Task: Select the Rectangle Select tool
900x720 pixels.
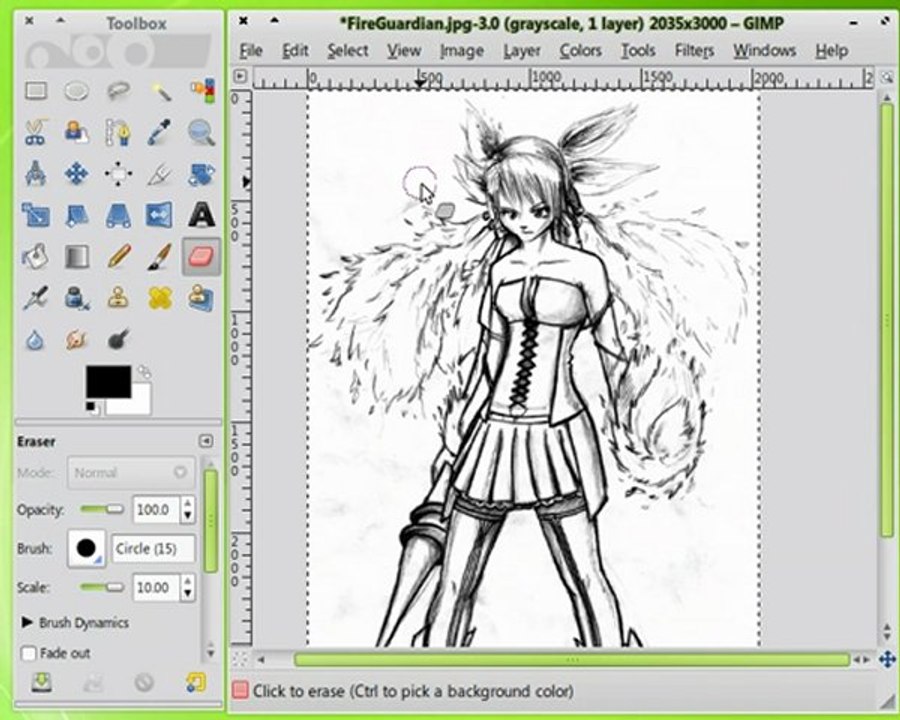Action: 36,91
